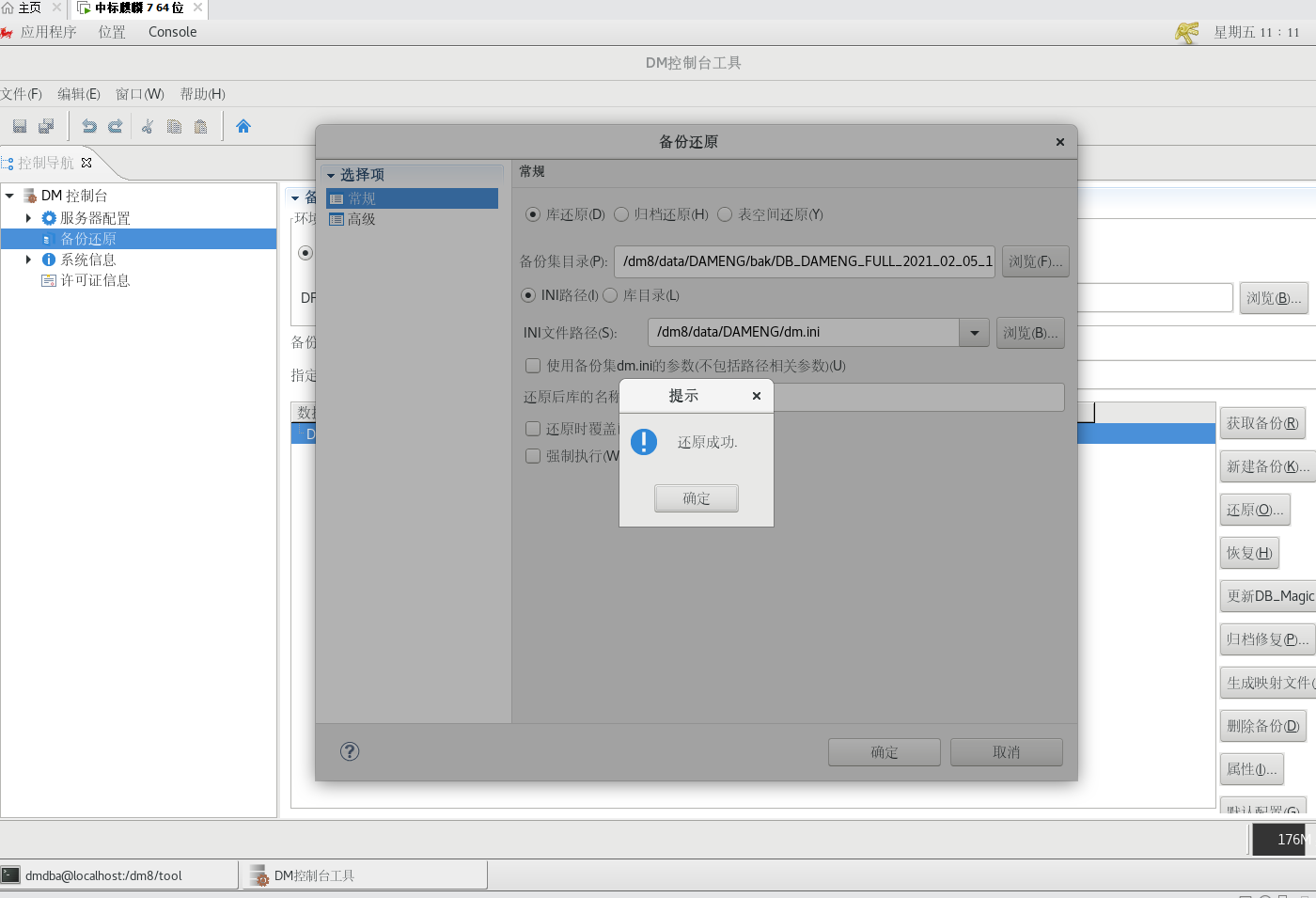Choose the 库目录(L) radio option

(x=610, y=295)
